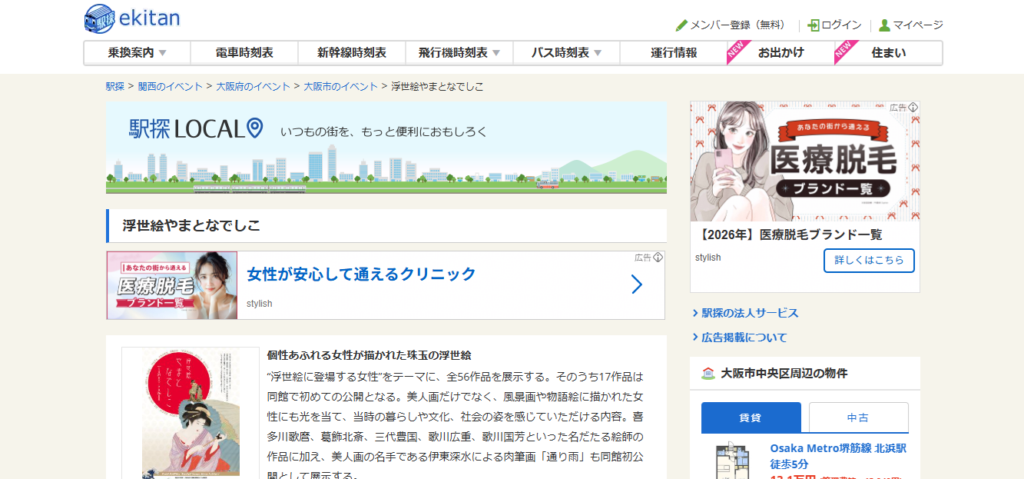Screen dimensions: 1024x479
Task: Open the 新幹線時刻表 menu item
Action: coord(351,53)
